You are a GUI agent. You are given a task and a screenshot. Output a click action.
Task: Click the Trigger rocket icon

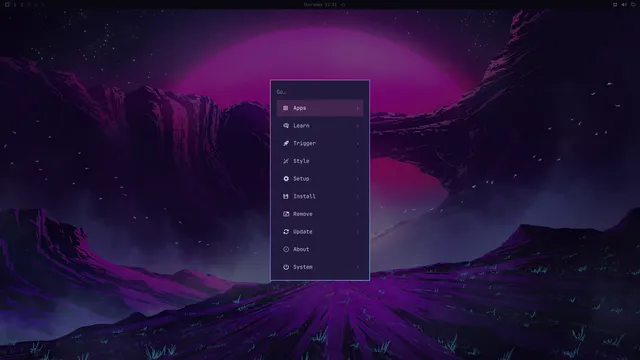pyautogui.click(x=286, y=143)
